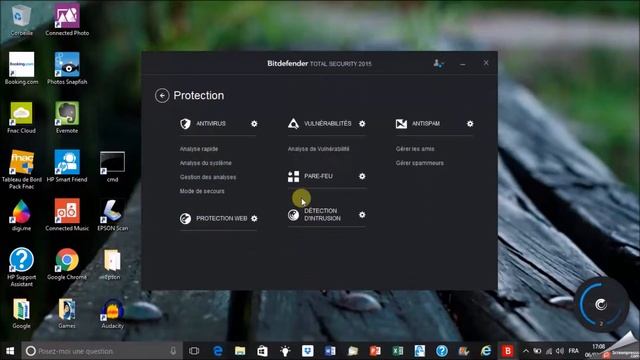640x360 pixels.
Task: Click the VULNÉRABILITÉS heading
Action: click(x=327, y=124)
